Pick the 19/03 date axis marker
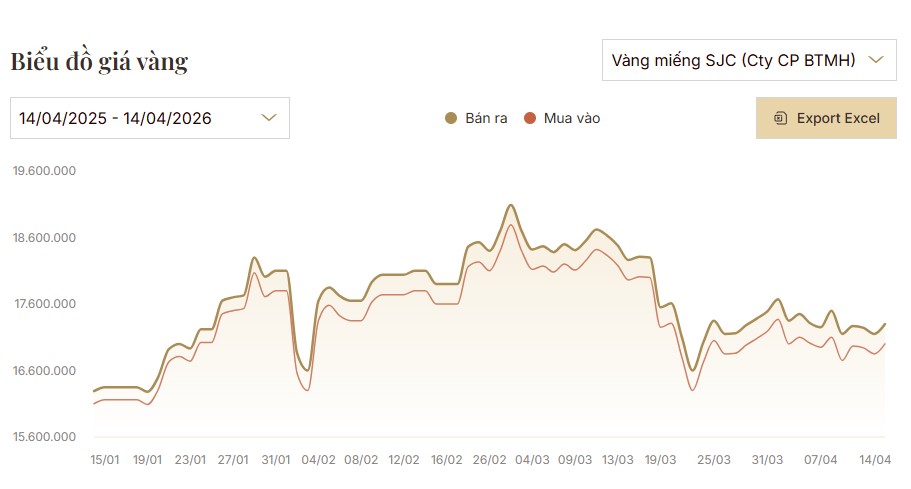Screen dimensions: 911x489 point(661,460)
